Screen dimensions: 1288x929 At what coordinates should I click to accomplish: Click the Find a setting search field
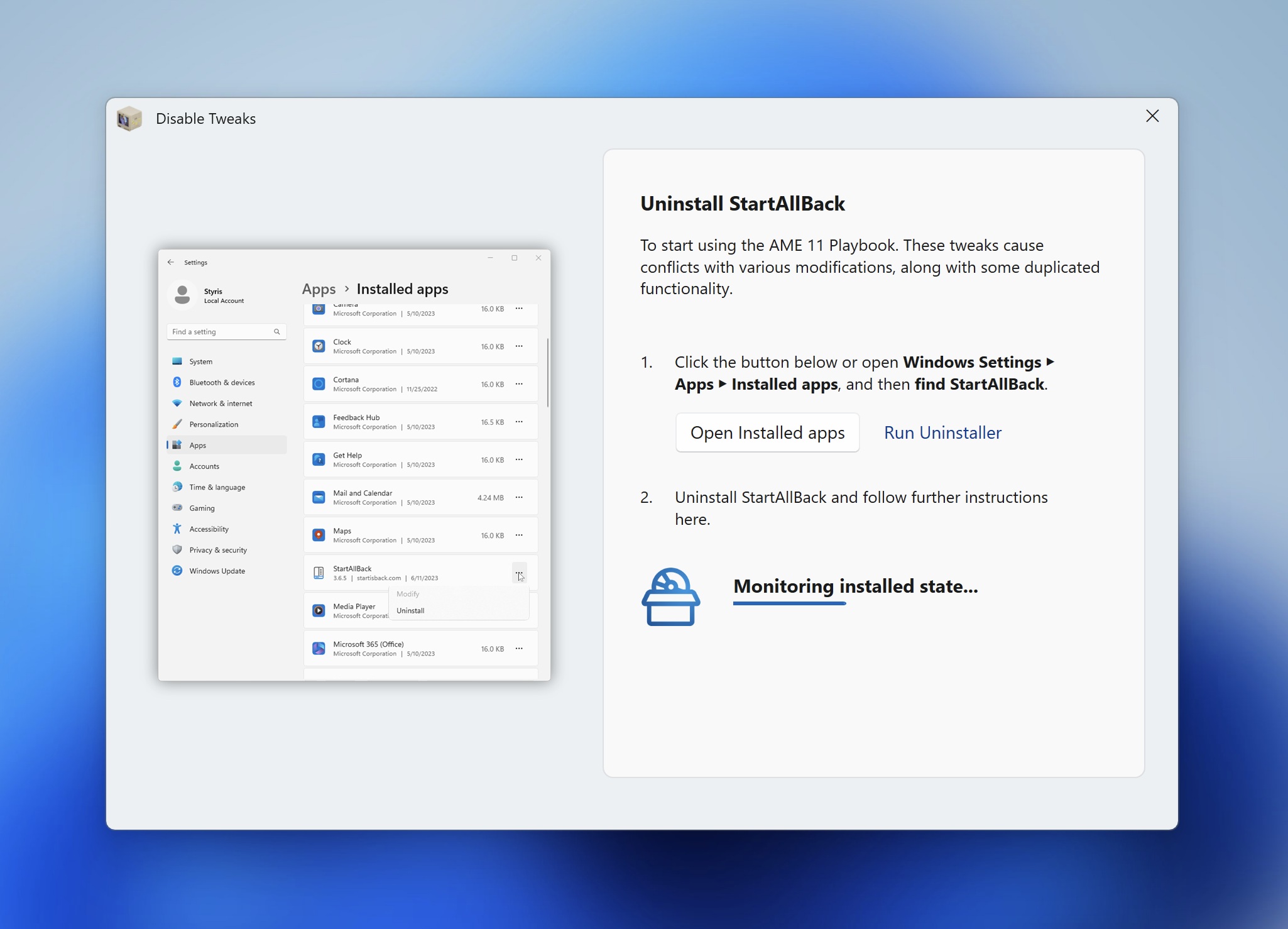227,331
